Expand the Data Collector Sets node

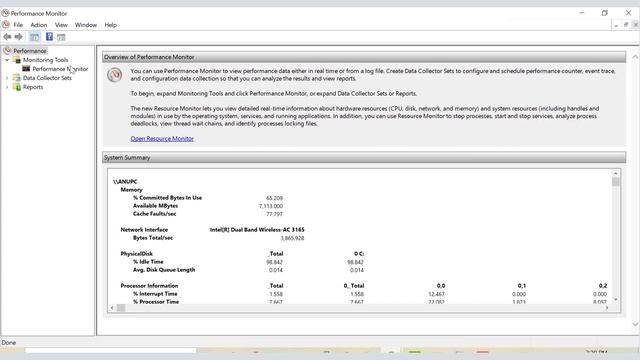point(7,78)
